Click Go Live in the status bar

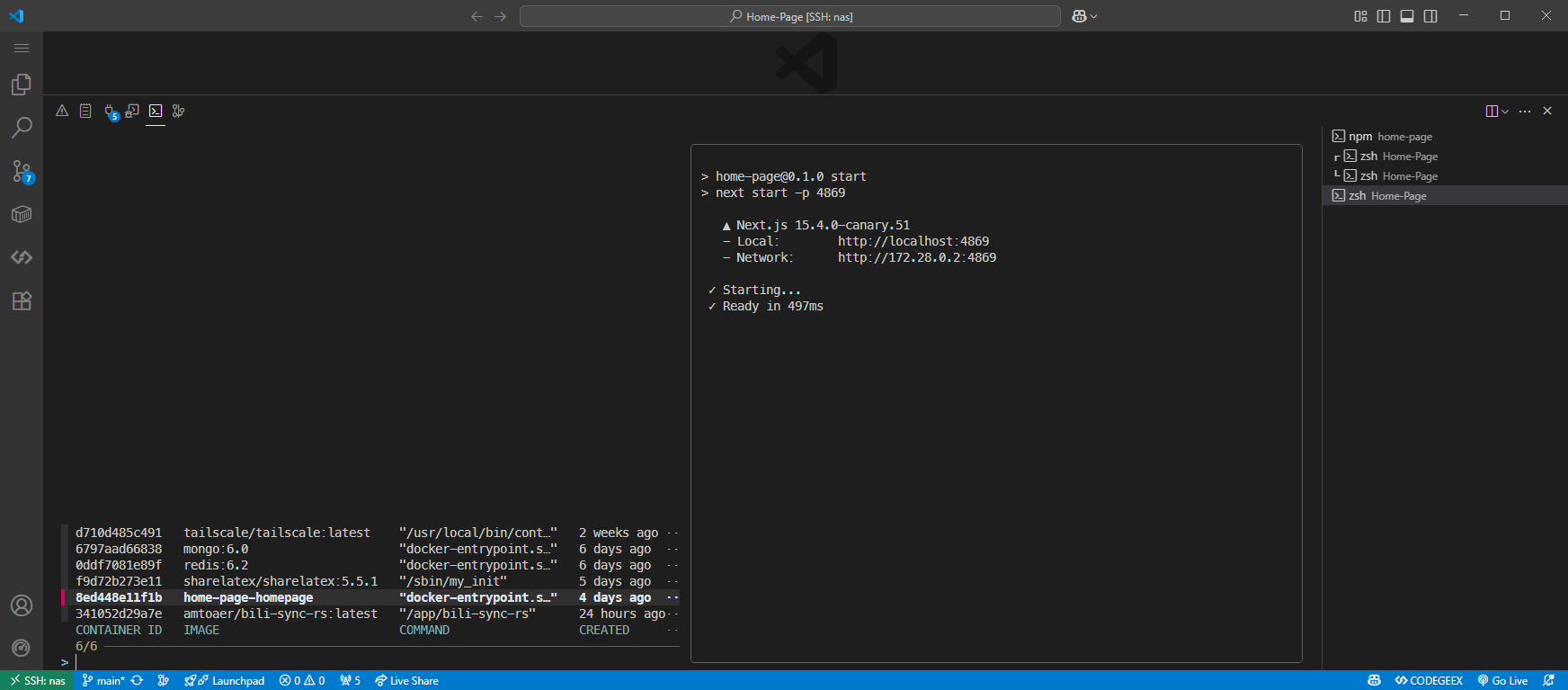[x=1502, y=680]
